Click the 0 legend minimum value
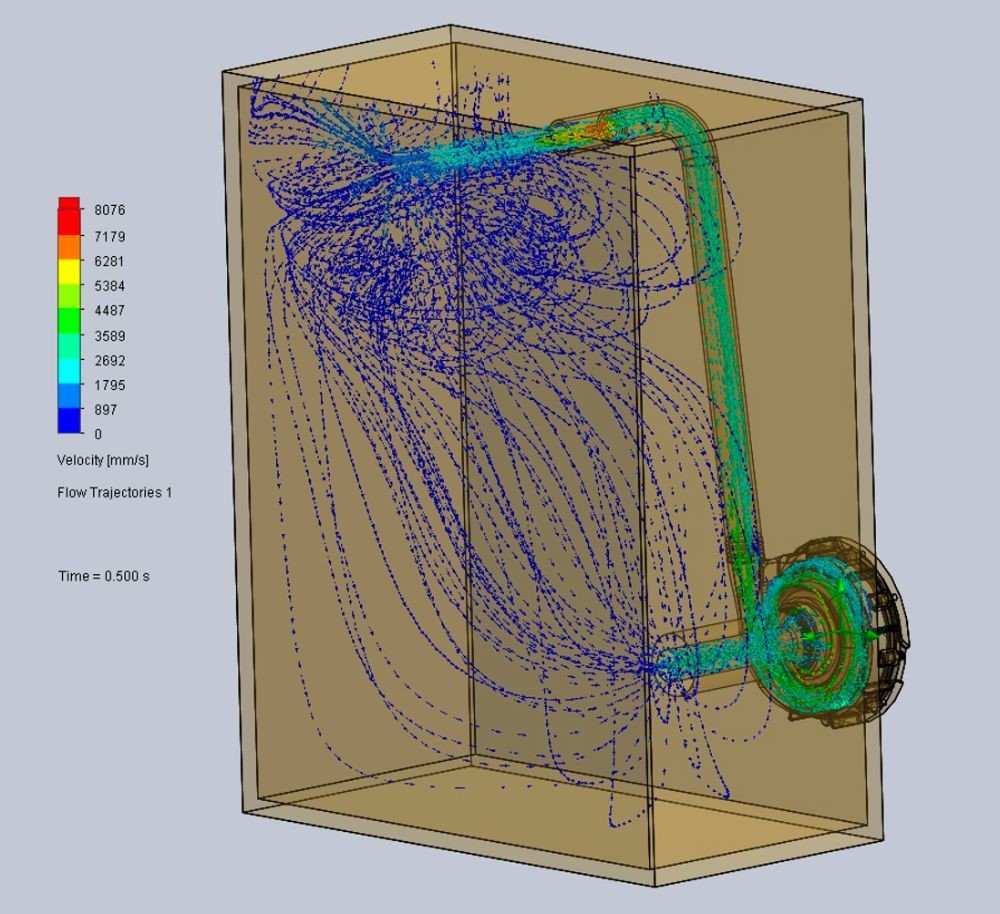The height and width of the screenshot is (914, 1000). click(98, 434)
